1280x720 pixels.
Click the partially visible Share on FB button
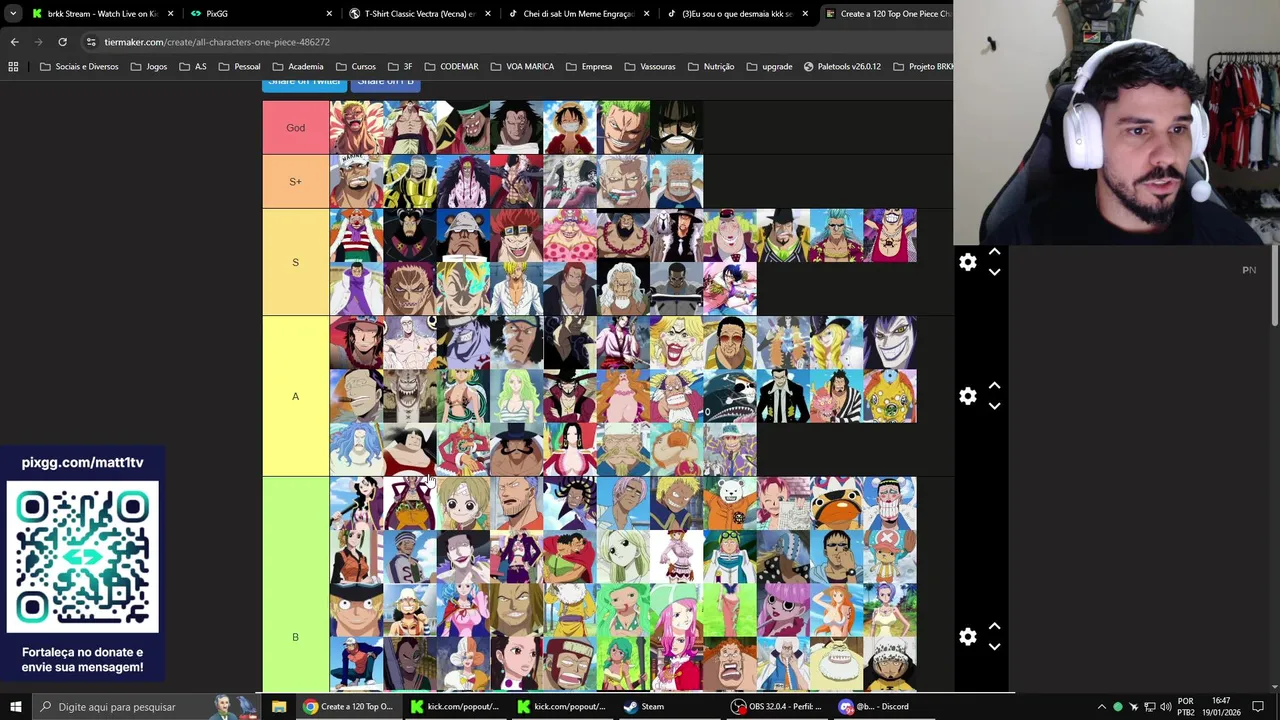[385, 83]
